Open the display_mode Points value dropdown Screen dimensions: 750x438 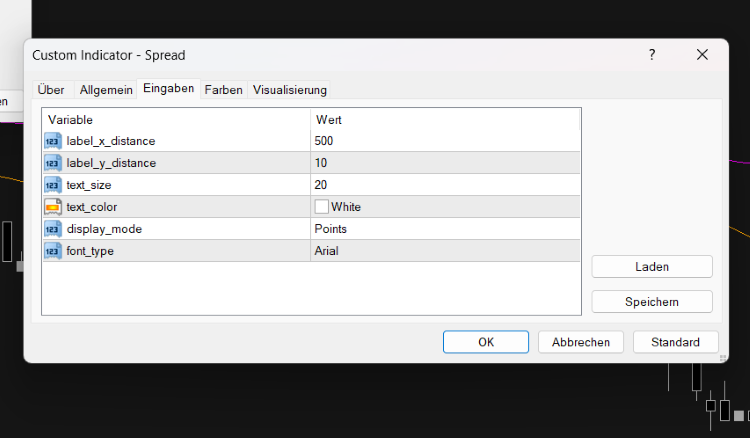(445, 229)
